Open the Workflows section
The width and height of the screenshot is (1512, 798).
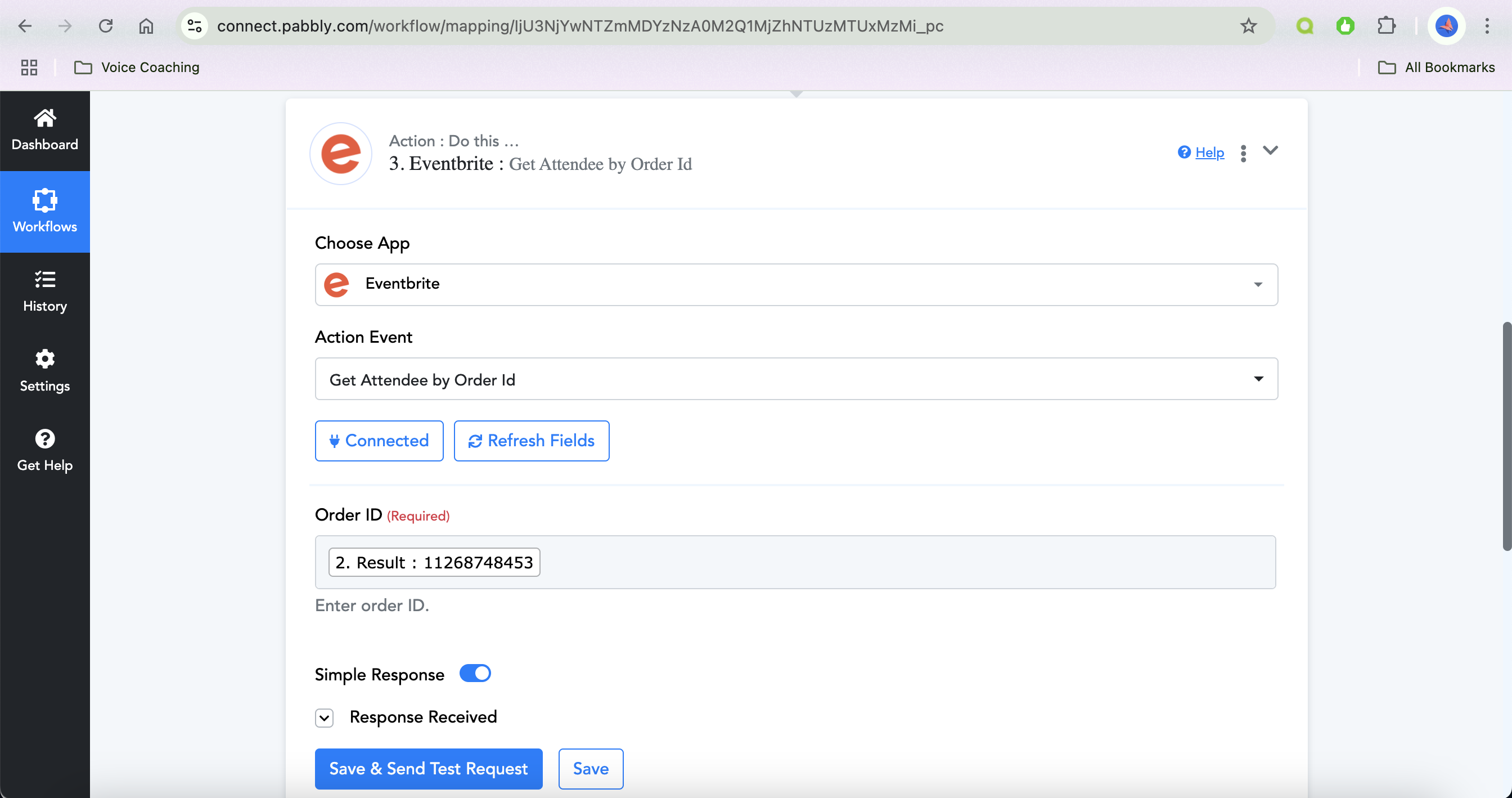44,212
